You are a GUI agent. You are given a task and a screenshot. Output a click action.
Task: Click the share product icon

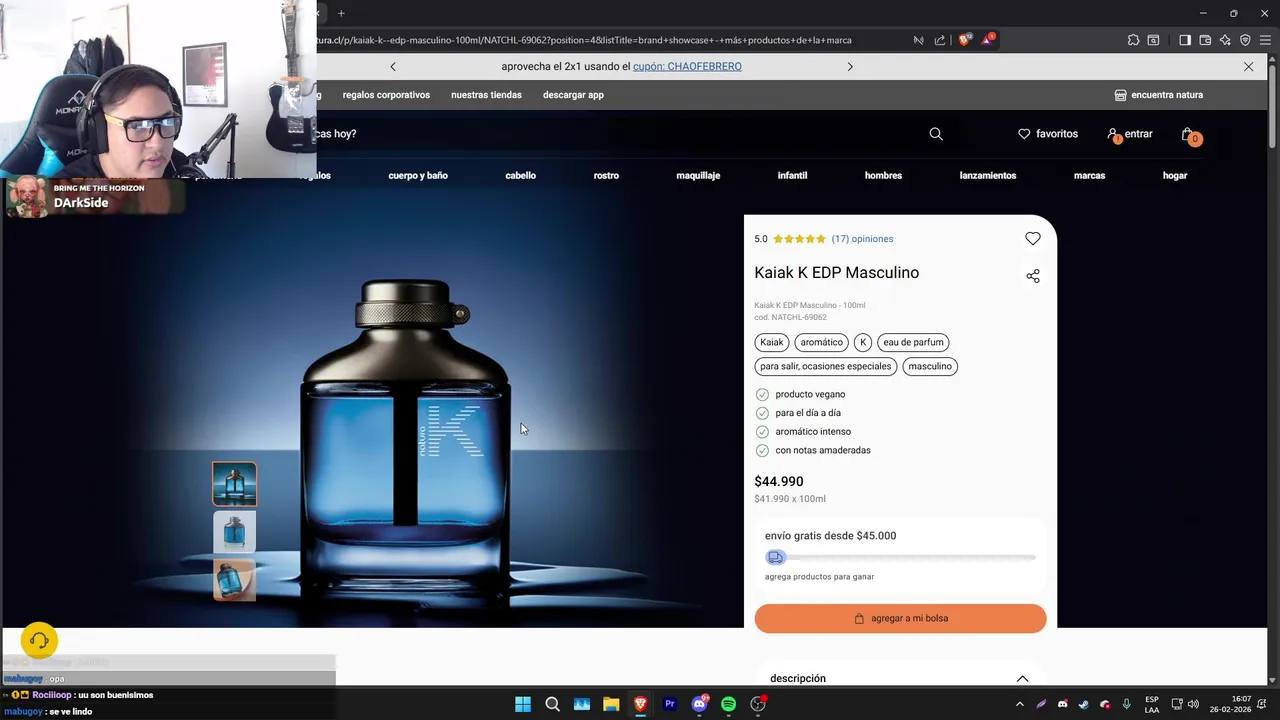pos(1033,276)
